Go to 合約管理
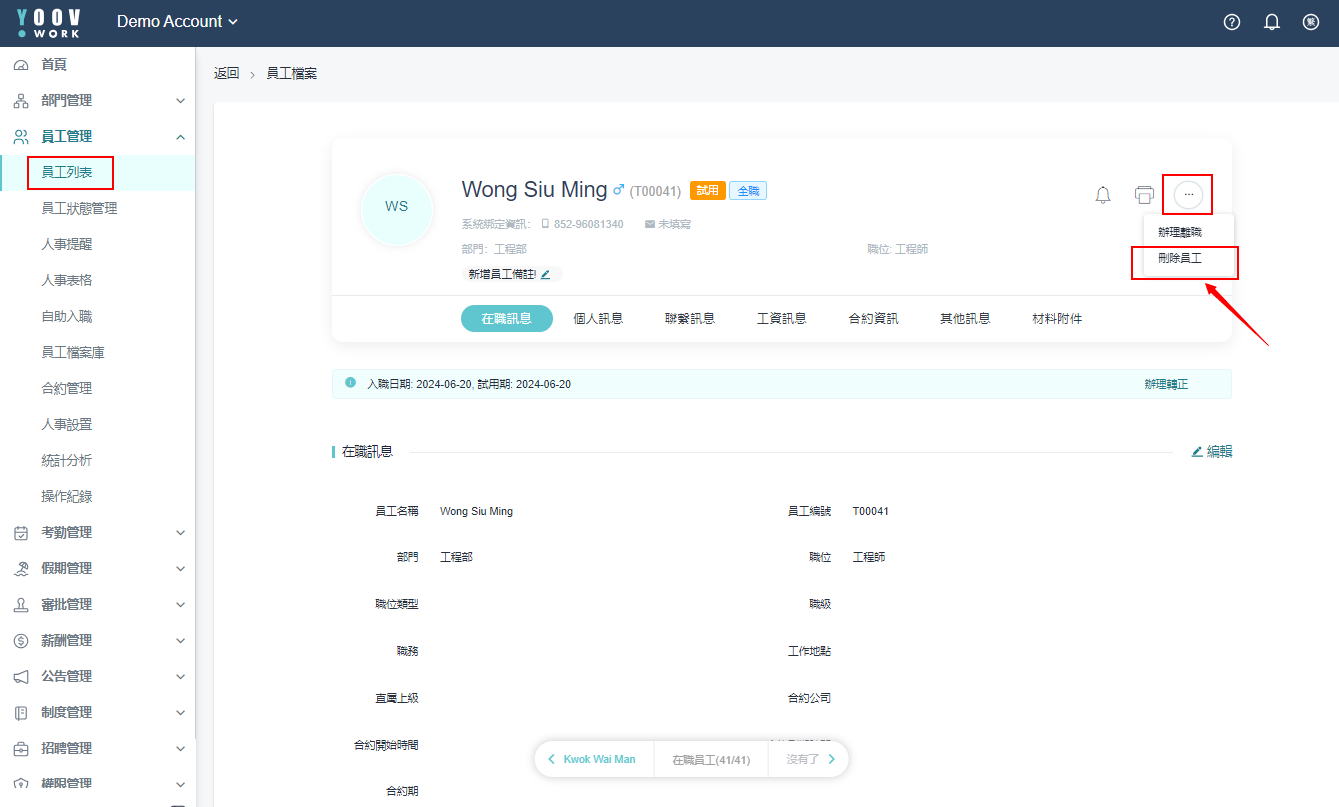This screenshot has height=807, width=1339. coord(67,389)
